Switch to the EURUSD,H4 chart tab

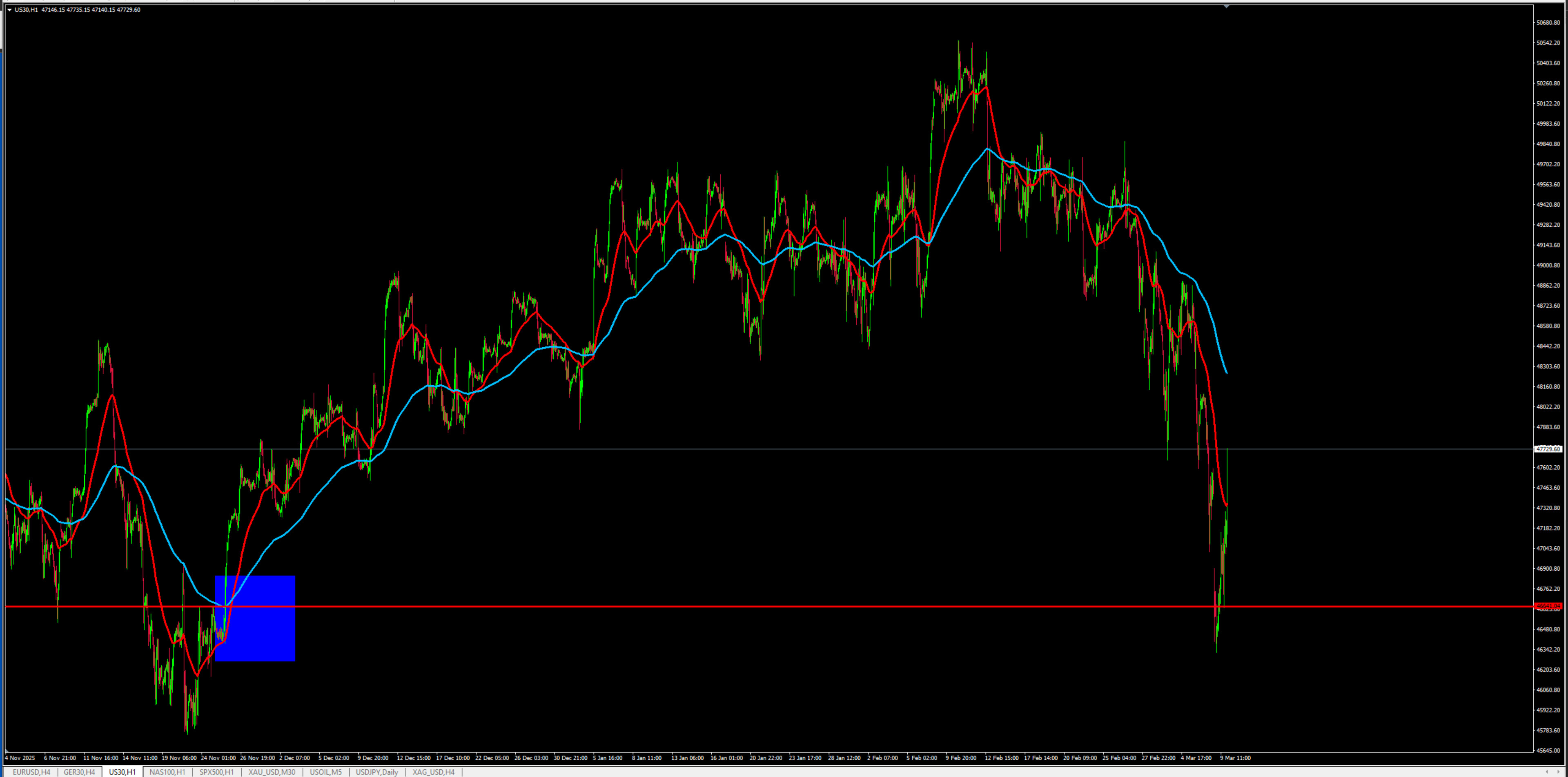[31, 772]
